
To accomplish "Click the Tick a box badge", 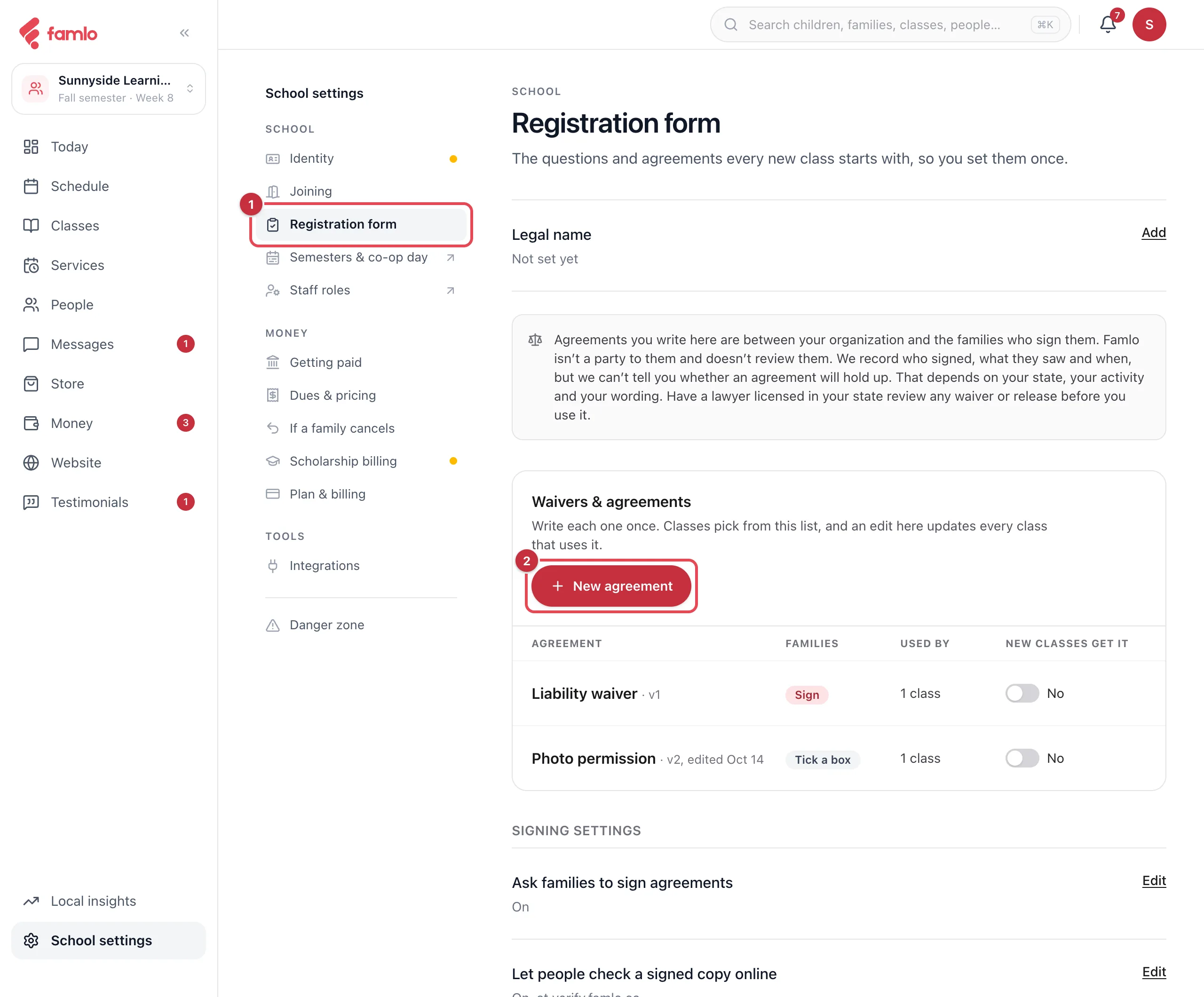I will [x=823, y=760].
